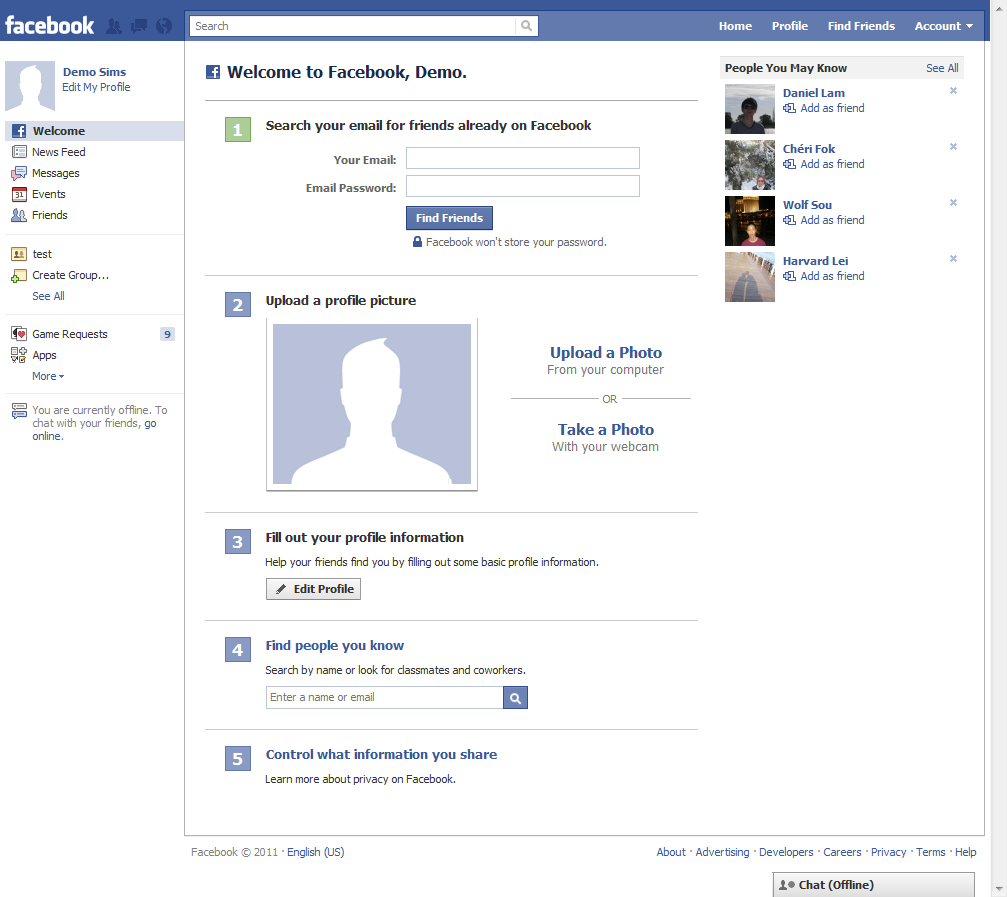Image resolution: width=1007 pixels, height=897 pixels.
Task: Open Control what information you share
Action: 381,755
